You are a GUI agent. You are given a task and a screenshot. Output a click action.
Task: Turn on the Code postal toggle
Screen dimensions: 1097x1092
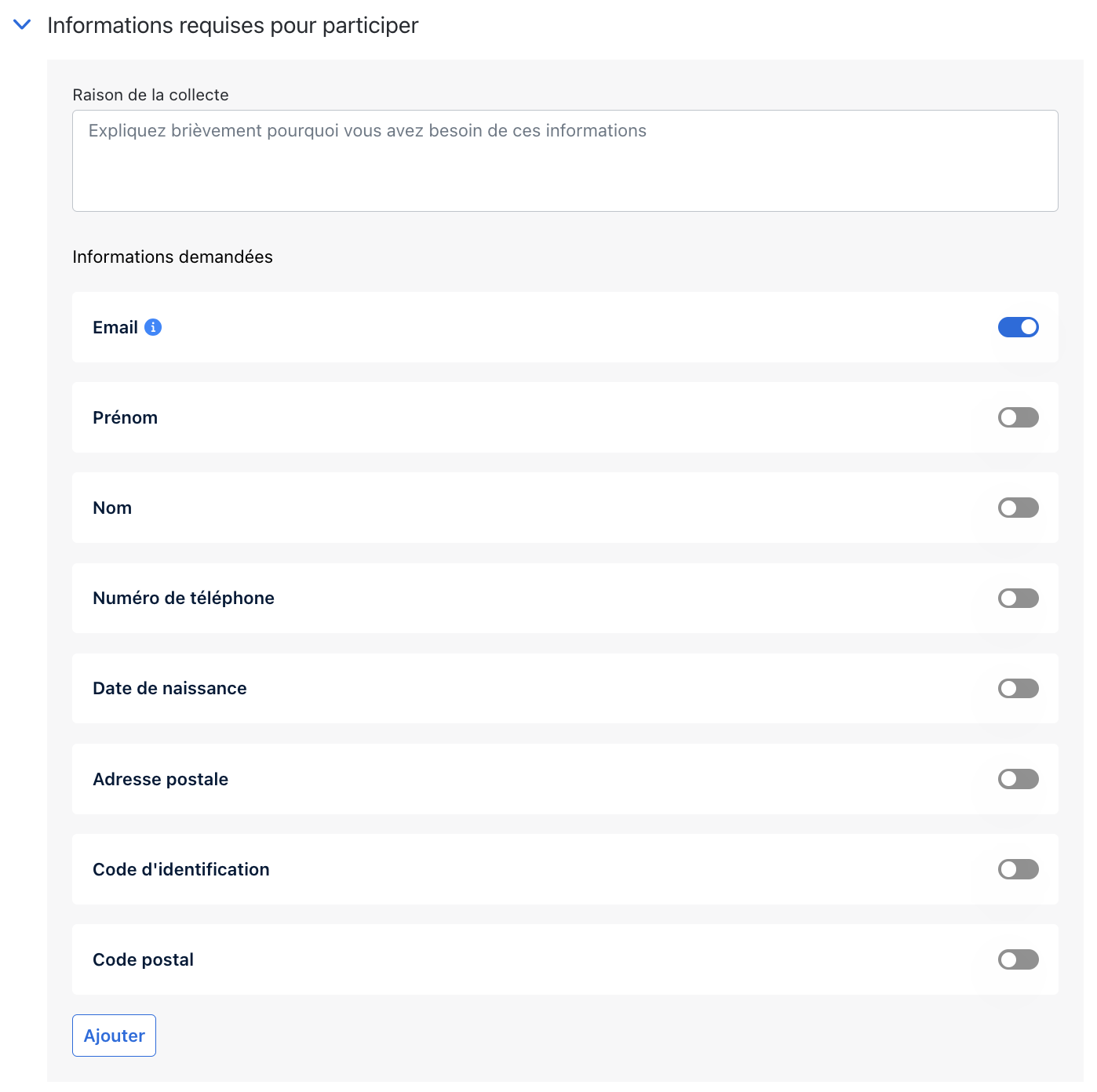tap(1018, 959)
